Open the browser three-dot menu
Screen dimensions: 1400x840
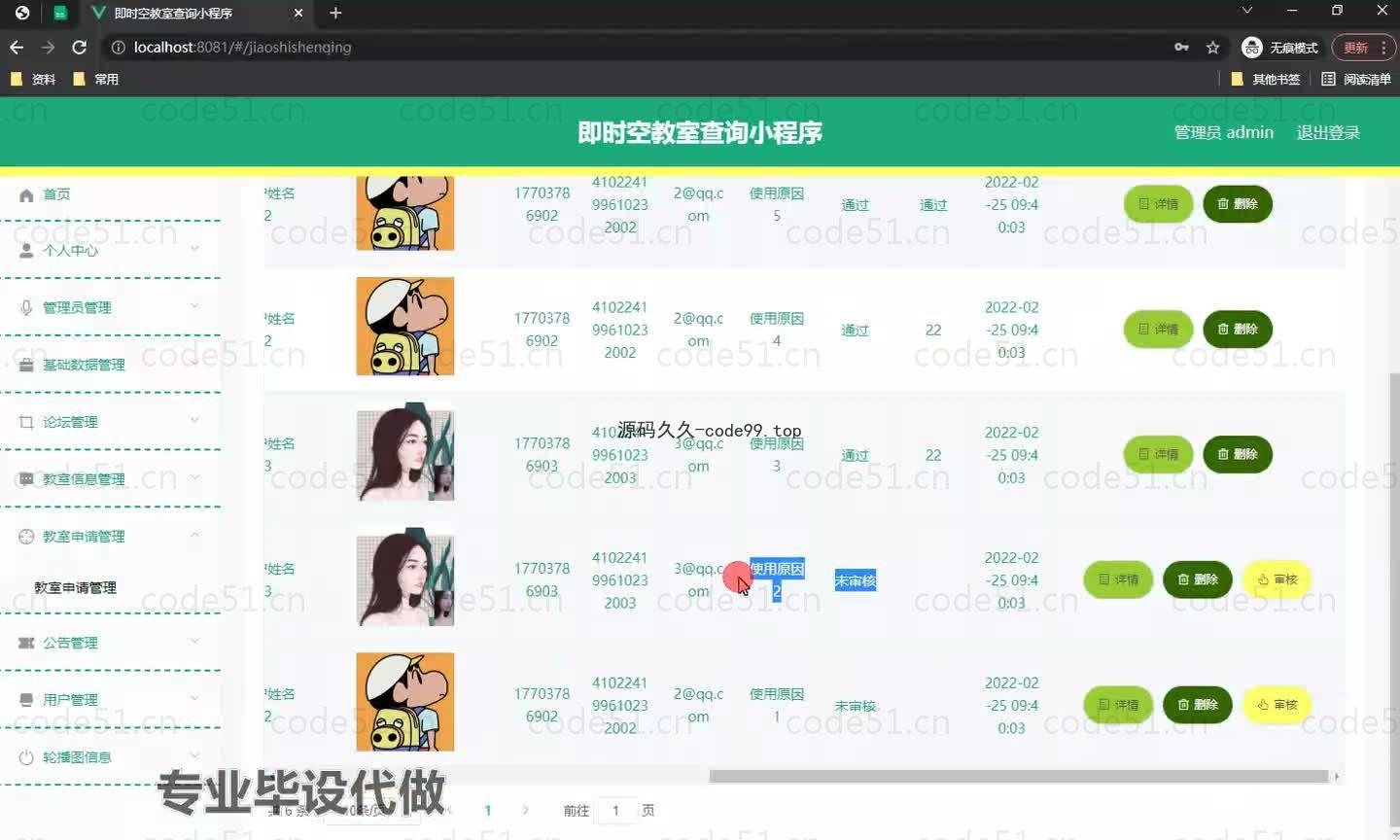pyautogui.click(x=1383, y=47)
